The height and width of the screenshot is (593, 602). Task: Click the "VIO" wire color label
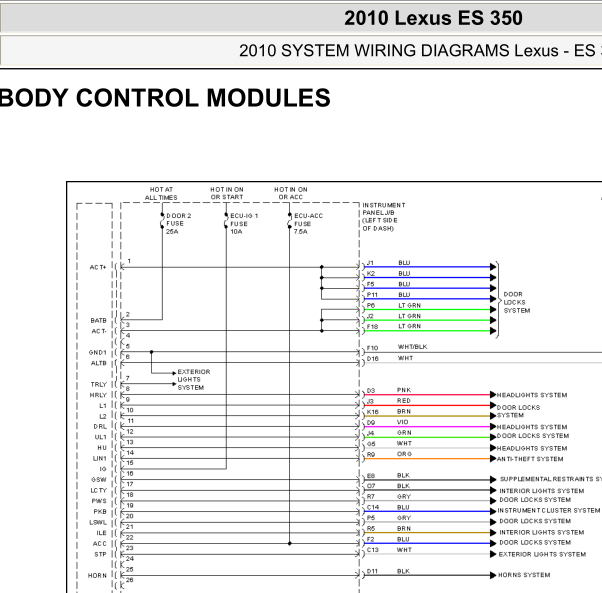(x=402, y=422)
